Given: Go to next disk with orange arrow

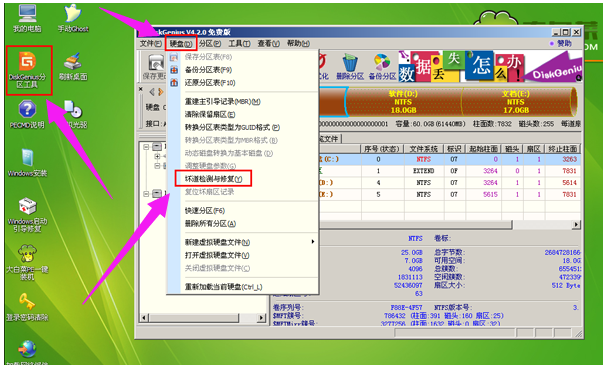Looking at the screenshot, I should [161, 92].
